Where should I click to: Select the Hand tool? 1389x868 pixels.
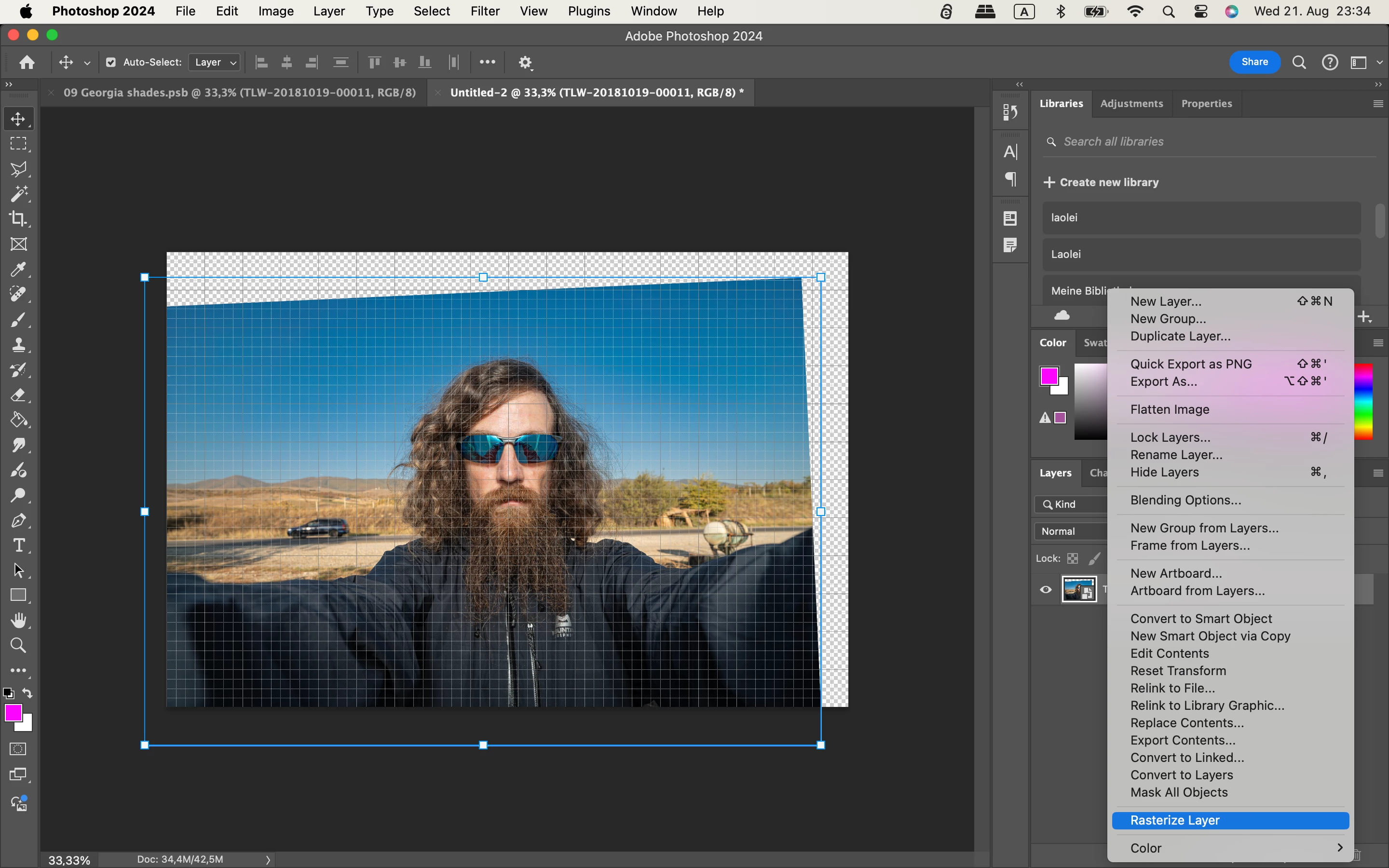click(x=18, y=621)
